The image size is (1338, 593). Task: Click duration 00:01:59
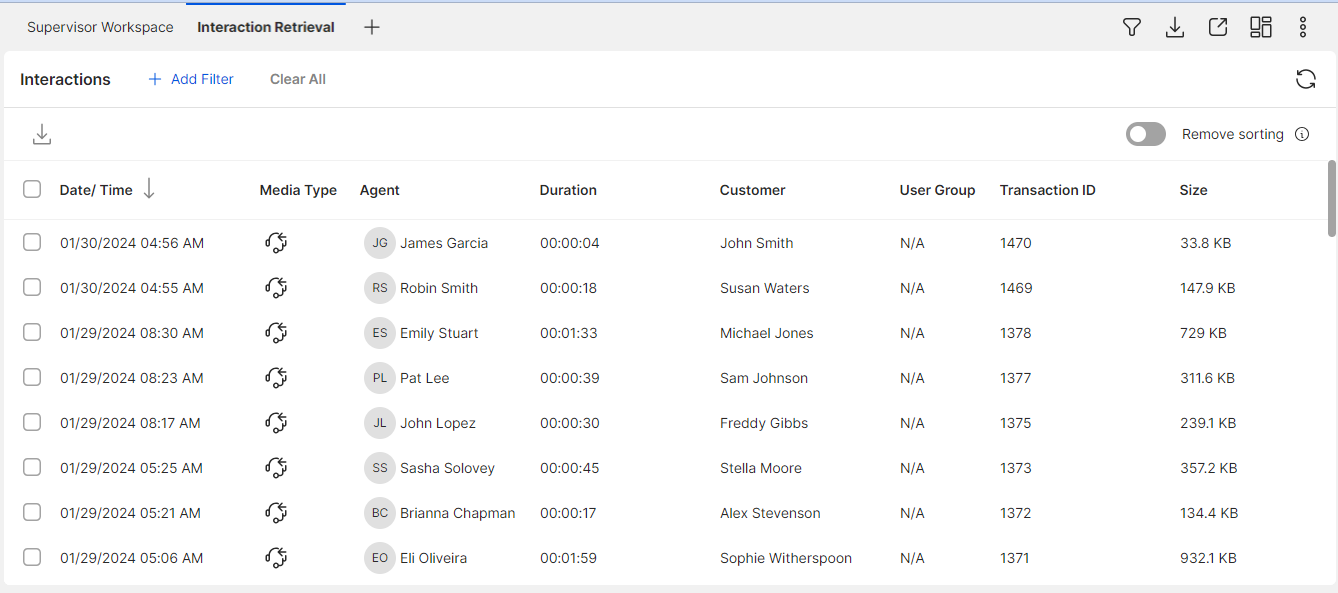[569, 558]
